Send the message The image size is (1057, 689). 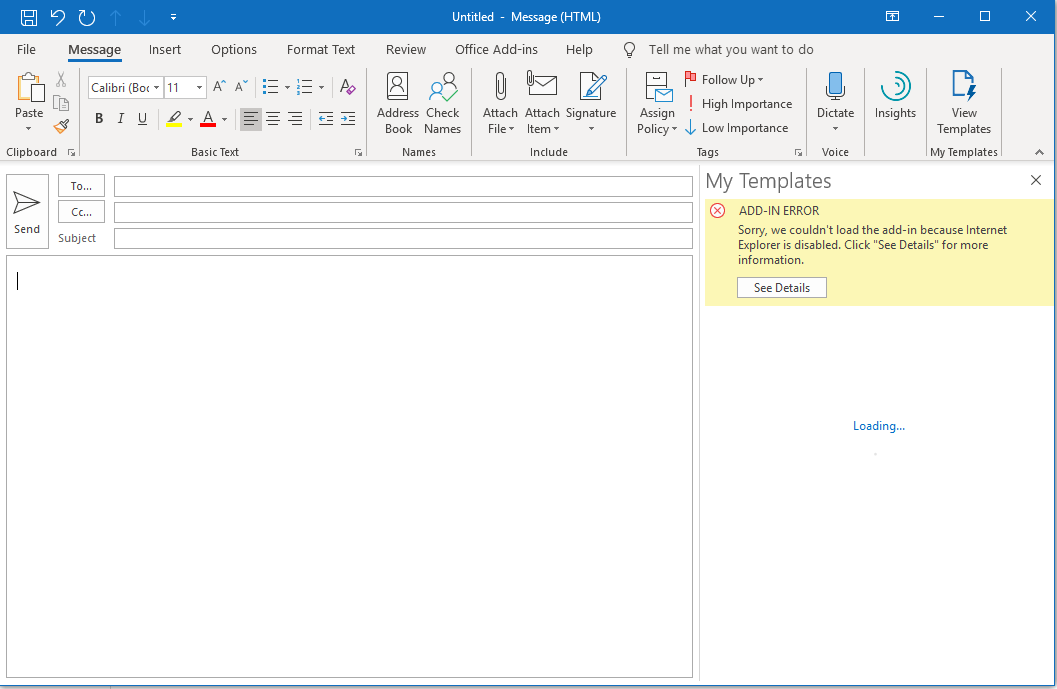click(x=27, y=212)
